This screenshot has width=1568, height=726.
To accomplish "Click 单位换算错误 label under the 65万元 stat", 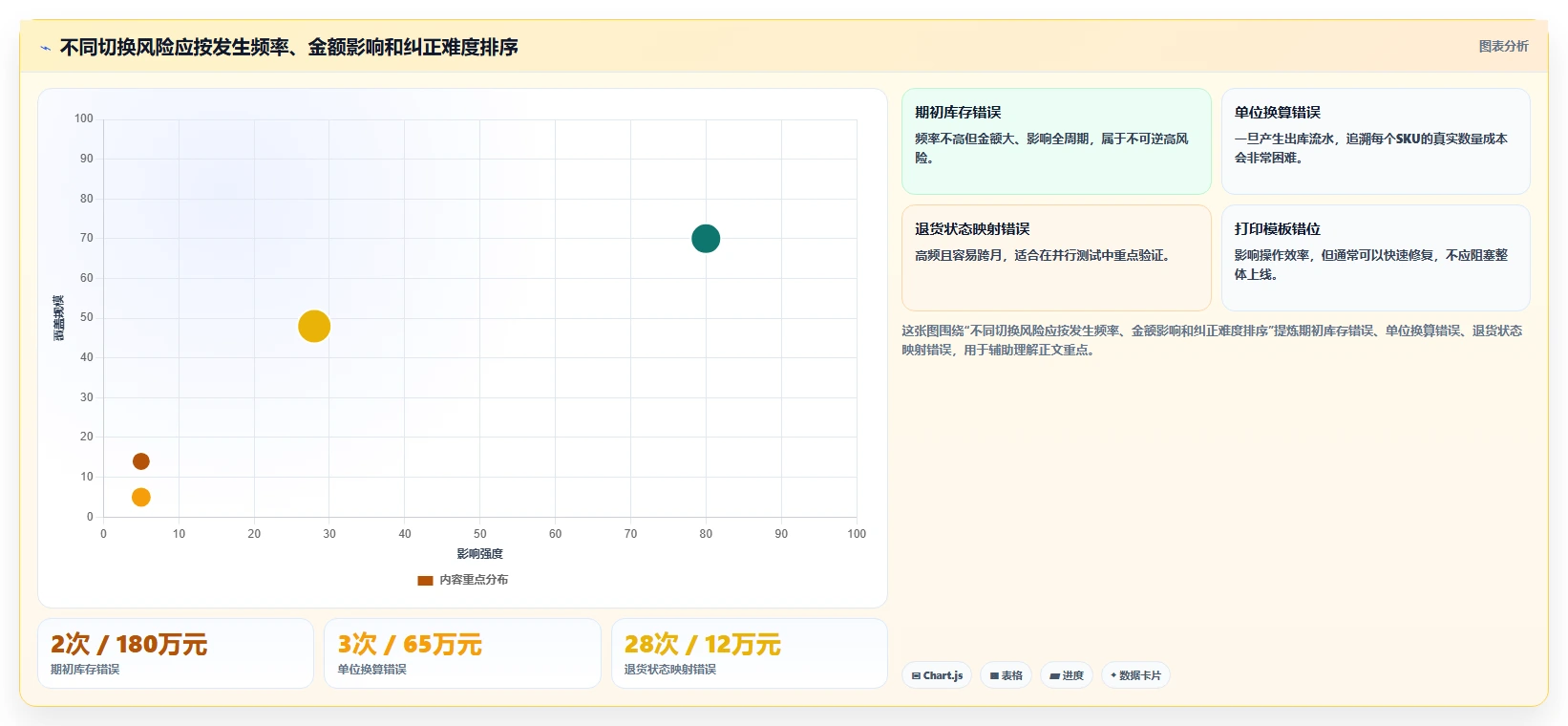I will tap(371, 670).
